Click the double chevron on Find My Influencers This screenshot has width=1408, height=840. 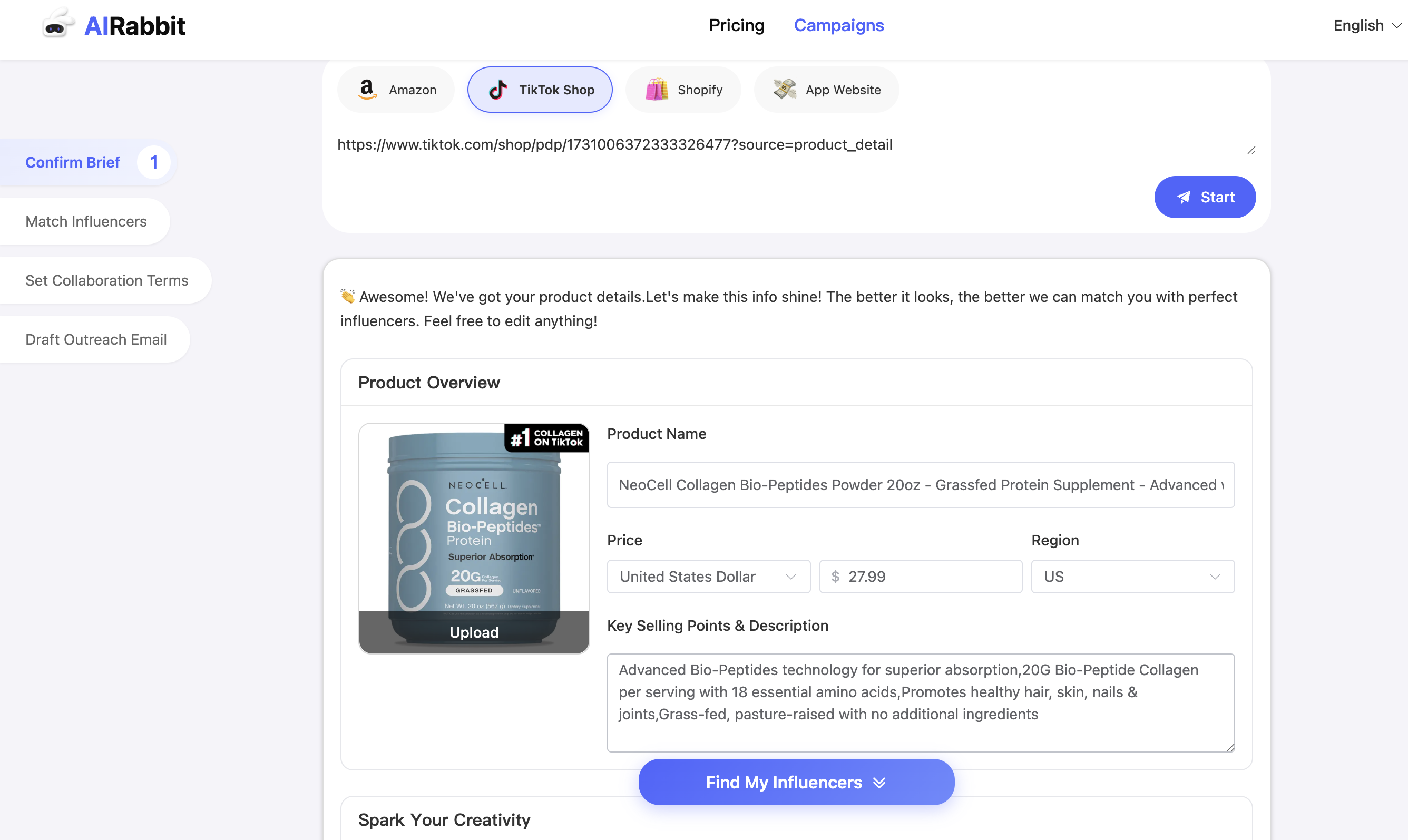pyautogui.click(x=878, y=782)
